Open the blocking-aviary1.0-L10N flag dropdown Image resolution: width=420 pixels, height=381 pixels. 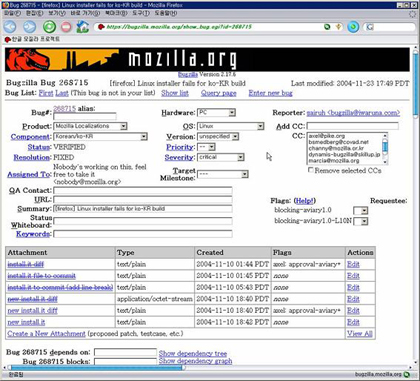361,221
